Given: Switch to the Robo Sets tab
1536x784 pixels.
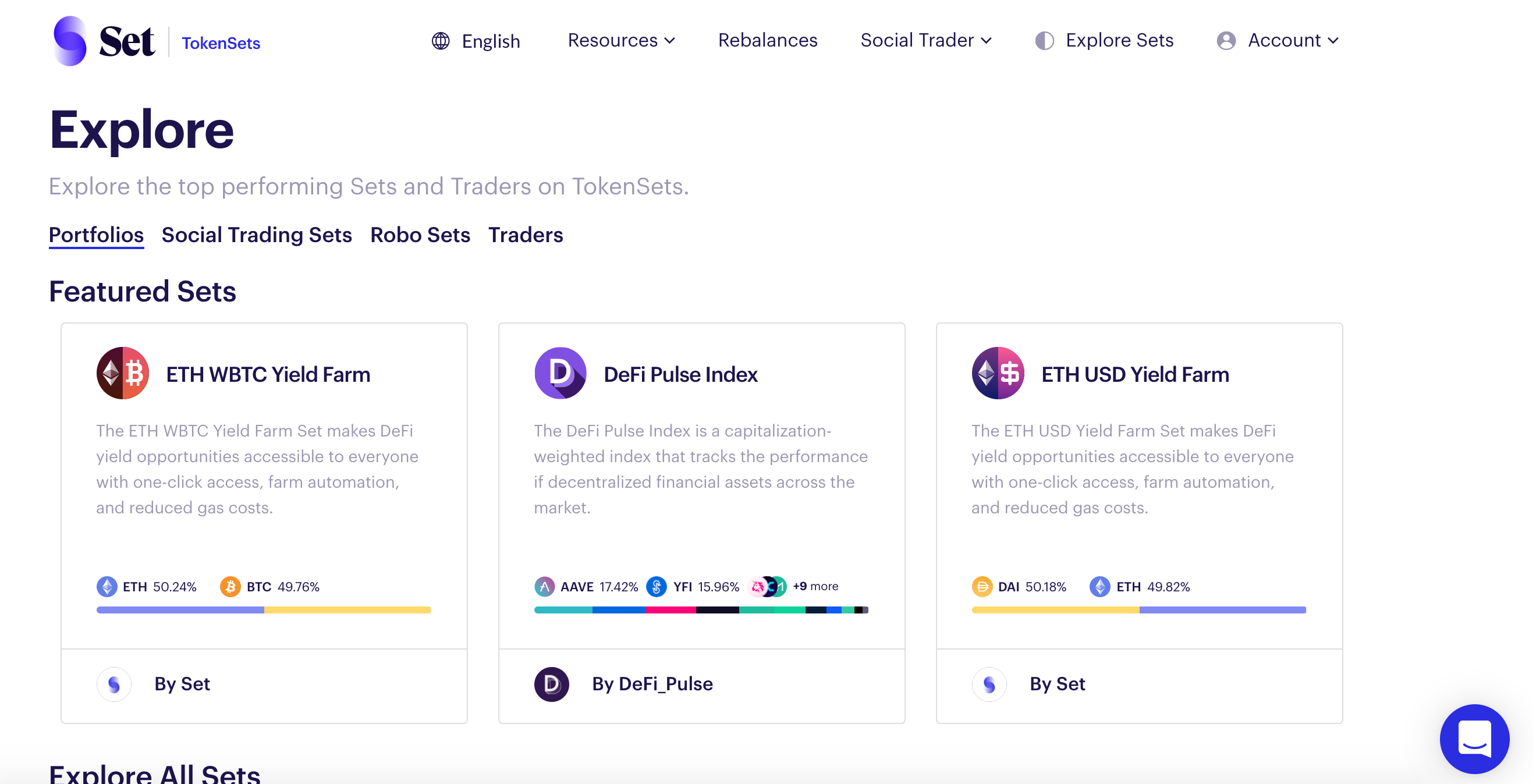Looking at the screenshot, I should (420, 235).
